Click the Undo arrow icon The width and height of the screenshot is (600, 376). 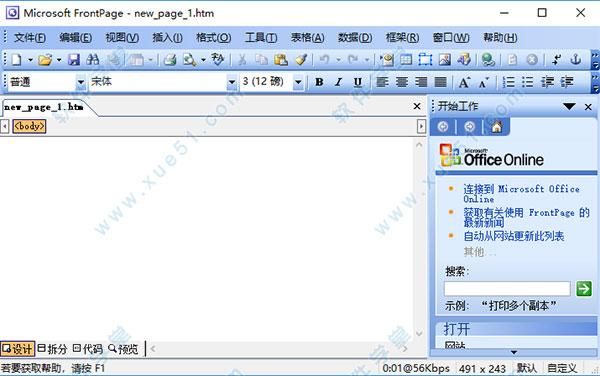tap(324, 60)
